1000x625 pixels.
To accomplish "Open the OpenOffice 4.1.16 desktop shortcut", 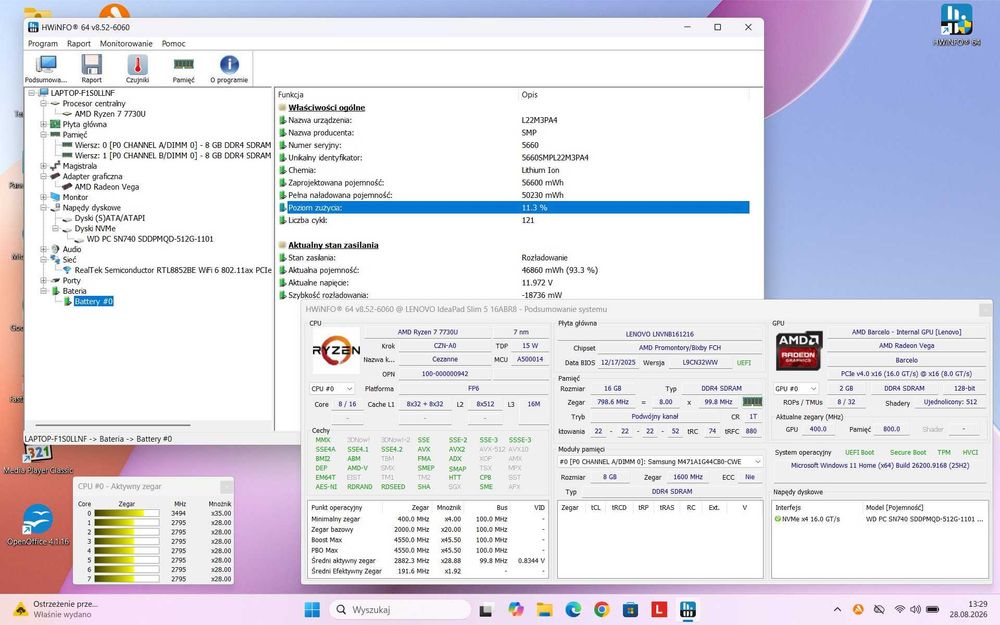I will 38,526.
